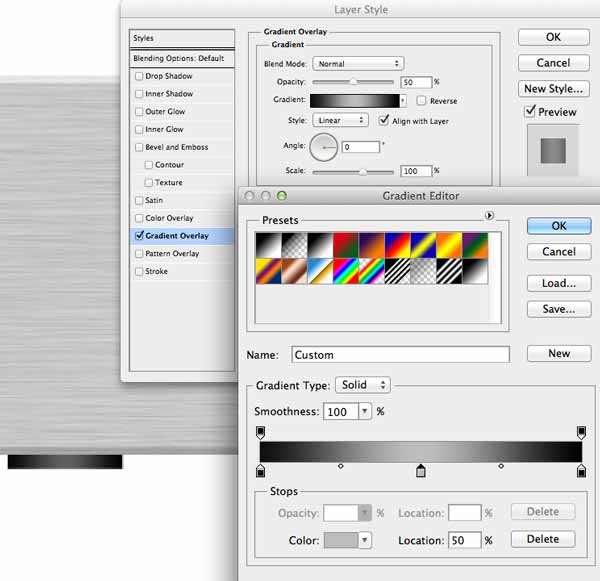600x581 pixels.
Task: Open the Style Linear dropdown
Action: pos(341,120)
